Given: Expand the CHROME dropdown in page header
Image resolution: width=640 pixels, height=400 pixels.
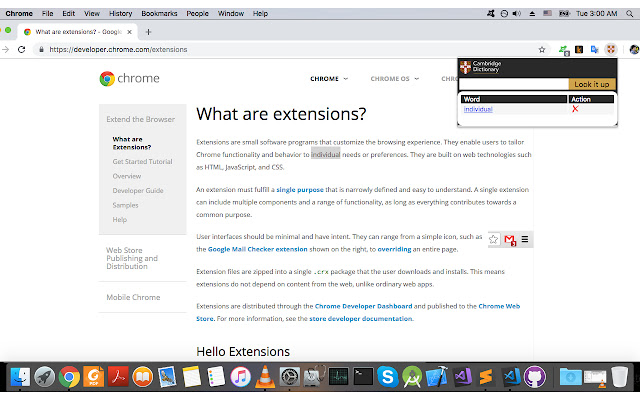Looking at the screenshot, I should (329, 78).
